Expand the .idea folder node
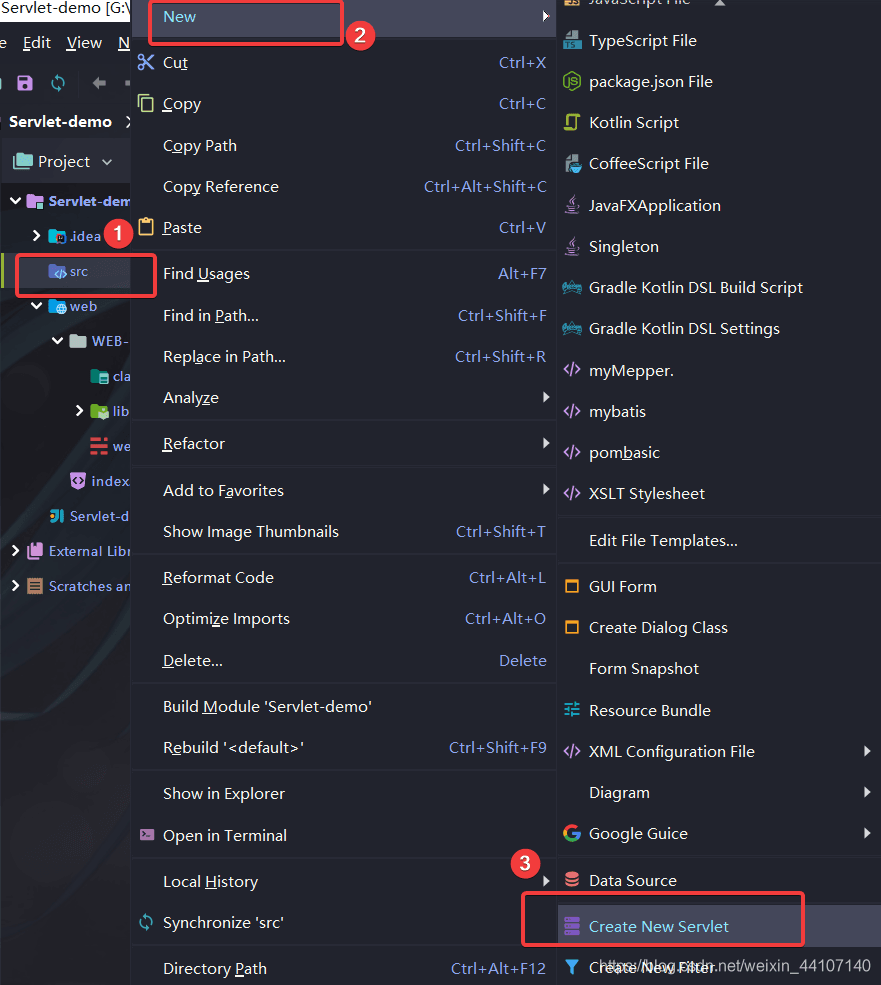 37,236
